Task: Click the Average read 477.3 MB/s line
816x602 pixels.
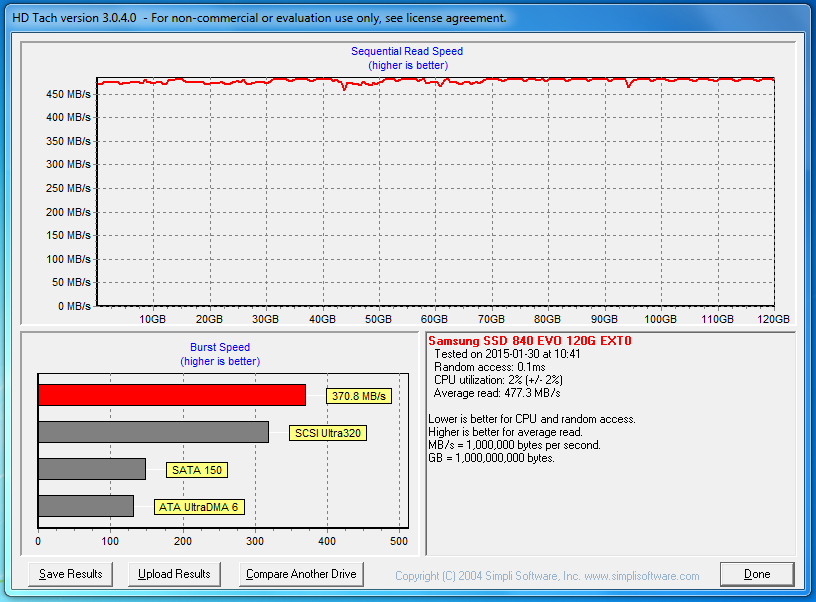Action: coord(497,393)
